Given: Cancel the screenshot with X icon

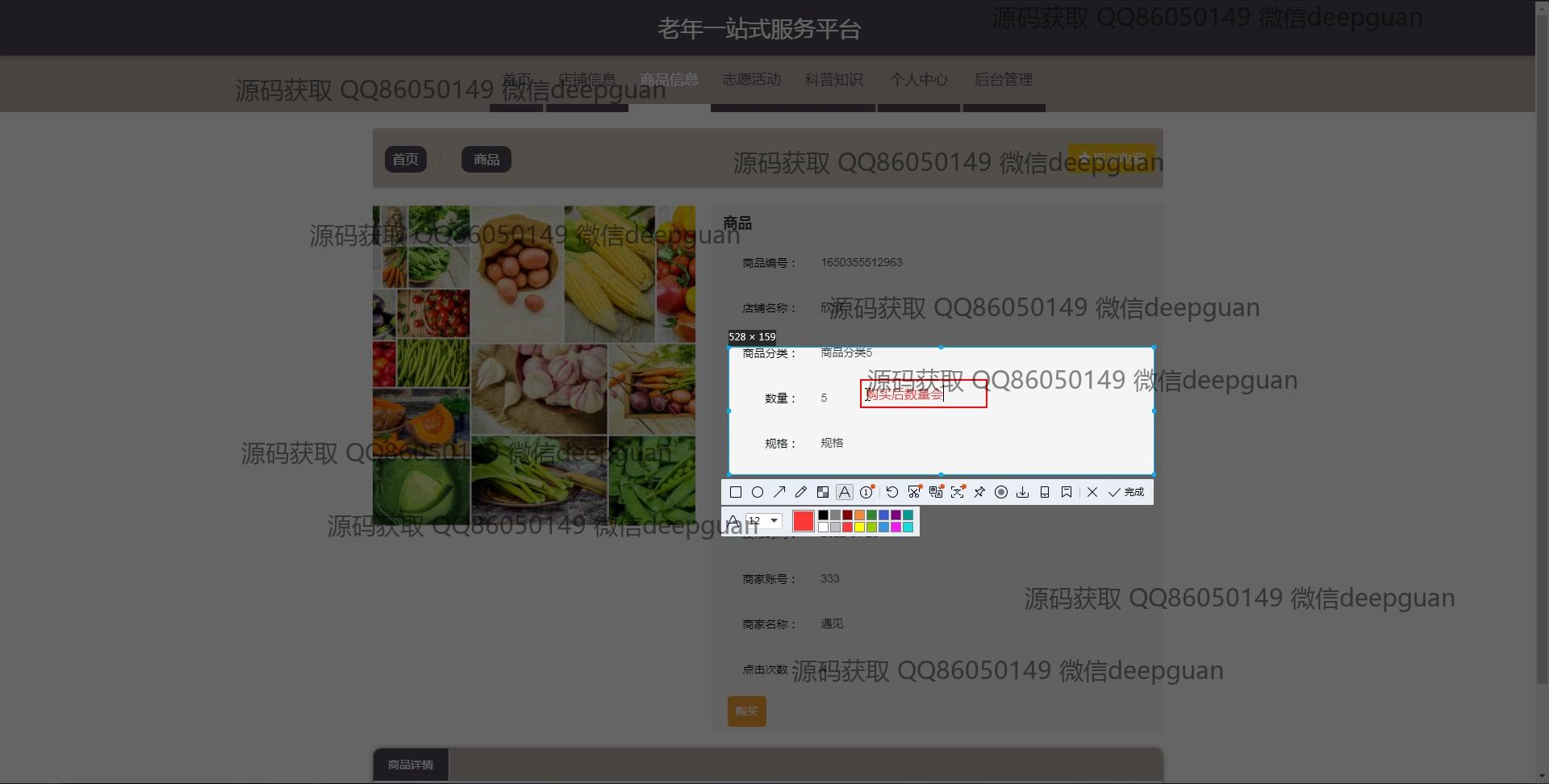Looking at the screenshot, I should (x=1092, y=492).
